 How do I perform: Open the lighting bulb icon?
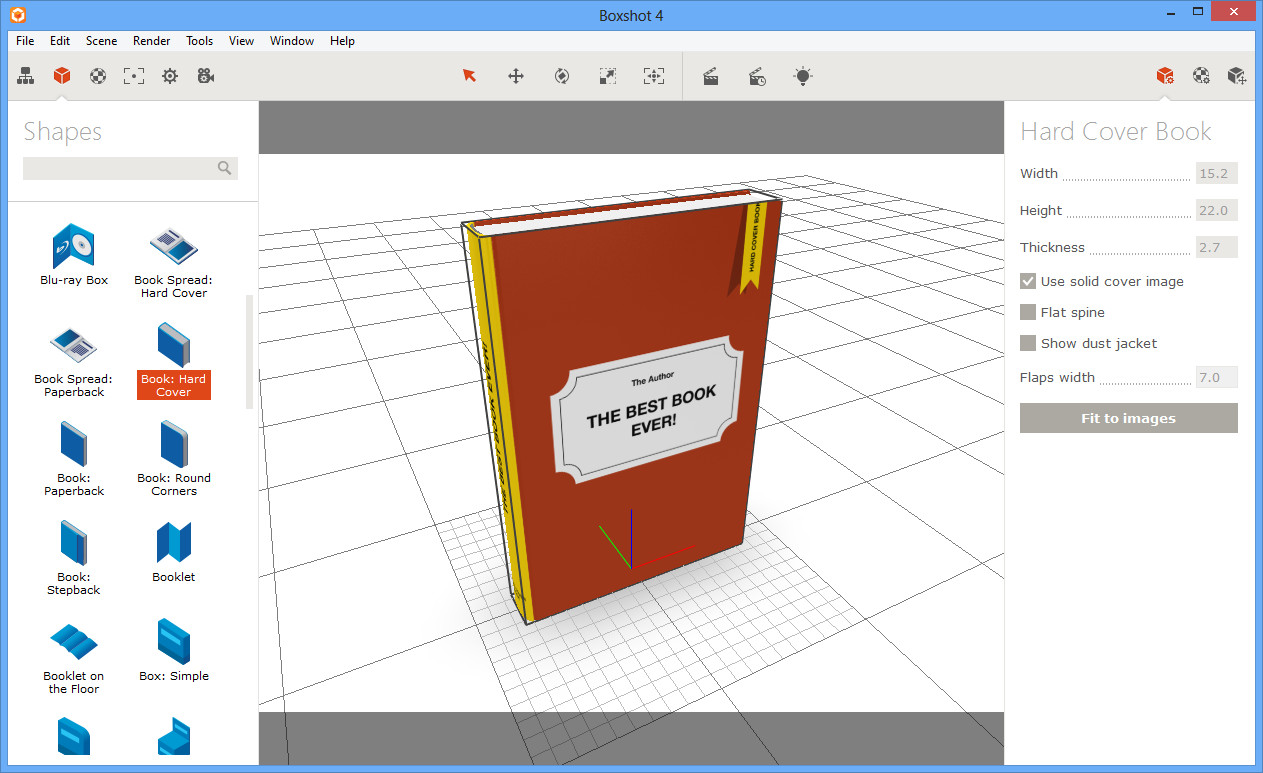coord(803,76)
